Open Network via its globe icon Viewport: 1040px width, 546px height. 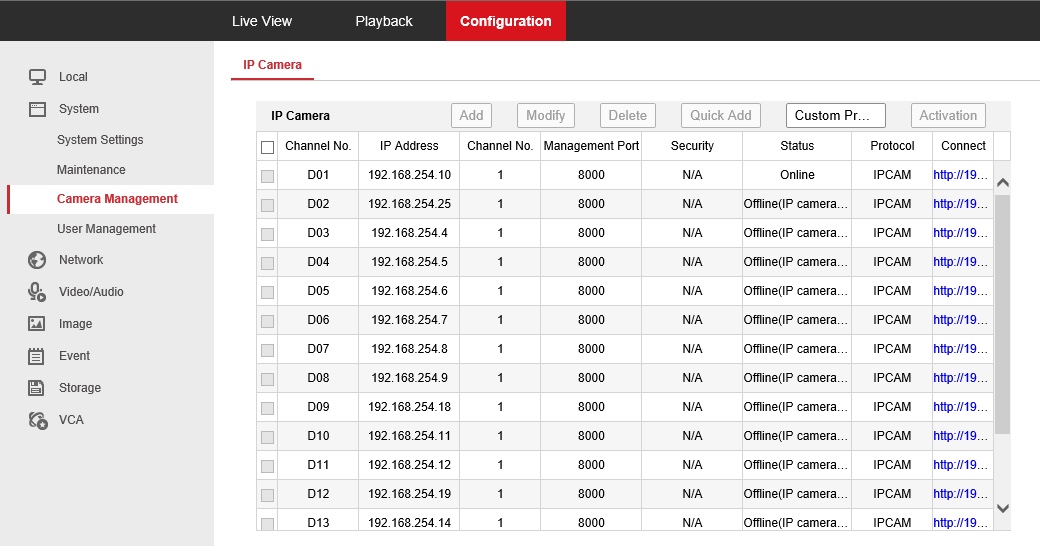click(37, 260)
